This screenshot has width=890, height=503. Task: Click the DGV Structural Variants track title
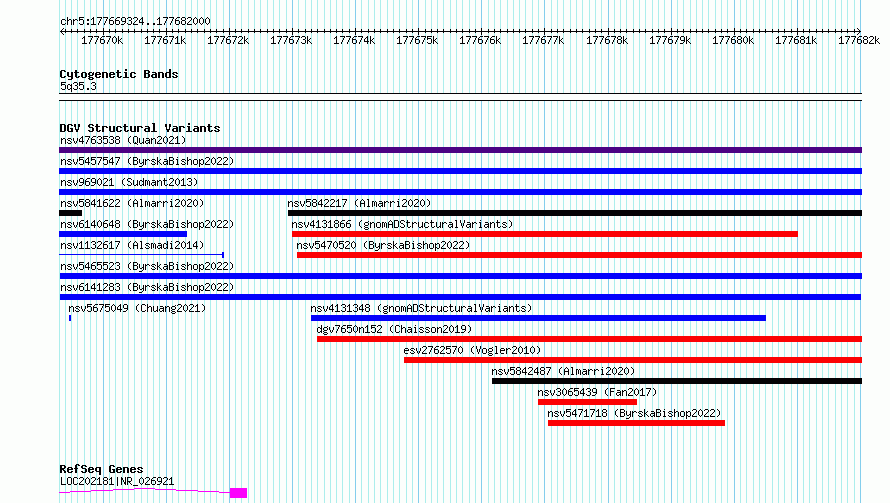[140, 128]
